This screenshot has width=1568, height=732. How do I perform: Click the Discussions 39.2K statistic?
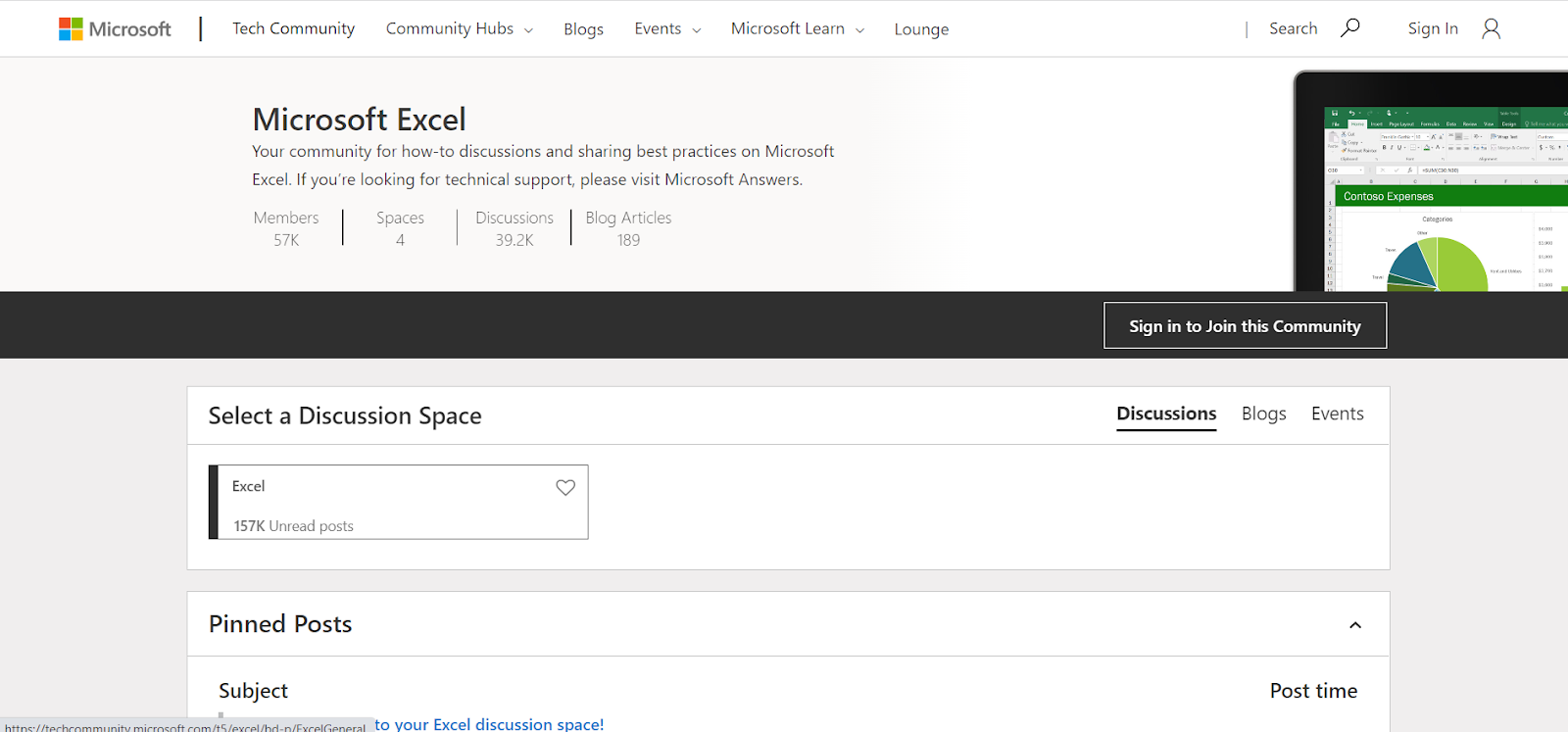click(x=514, y=228)
